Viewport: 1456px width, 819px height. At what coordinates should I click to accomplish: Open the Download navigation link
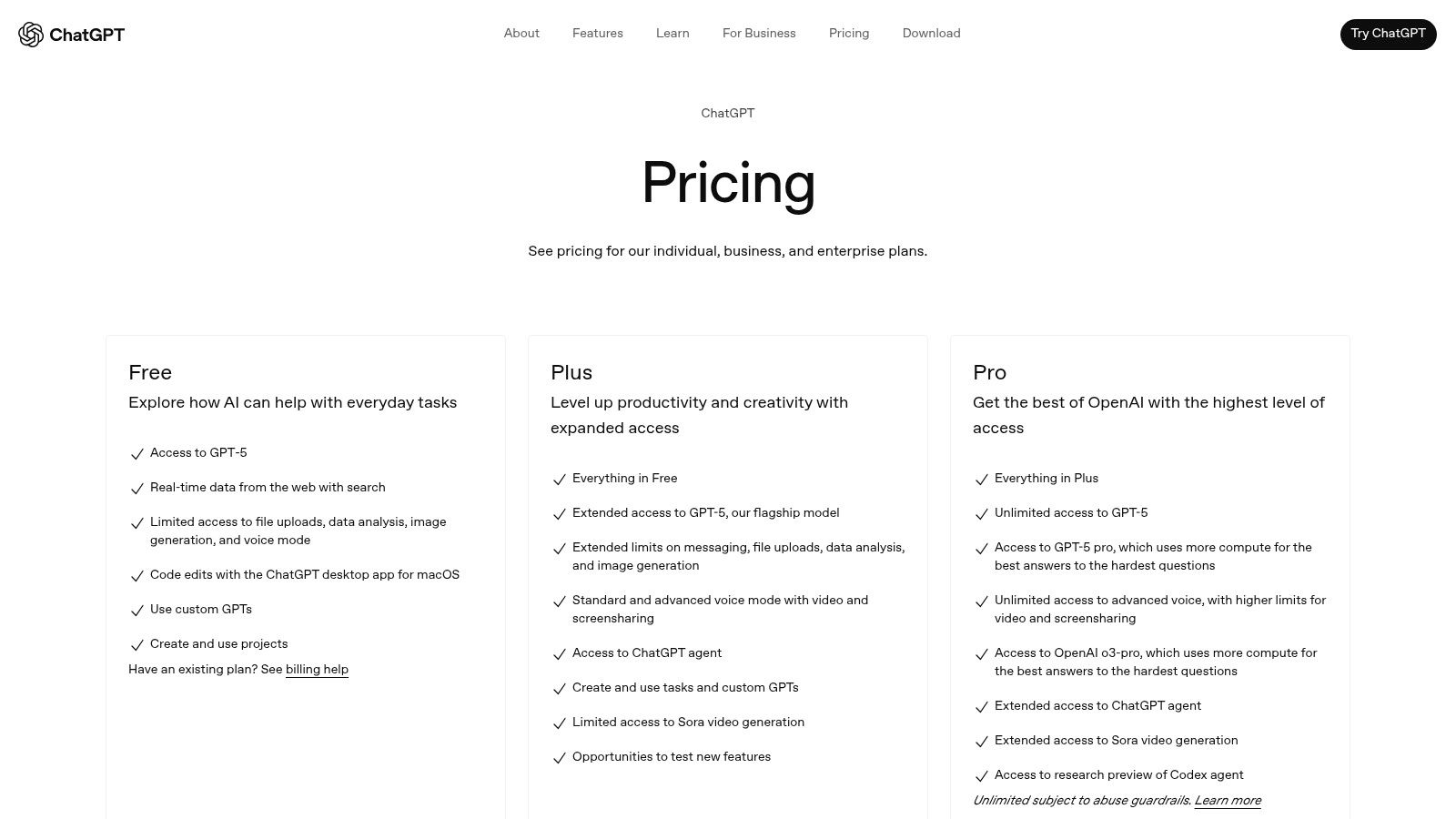point(931,33)
